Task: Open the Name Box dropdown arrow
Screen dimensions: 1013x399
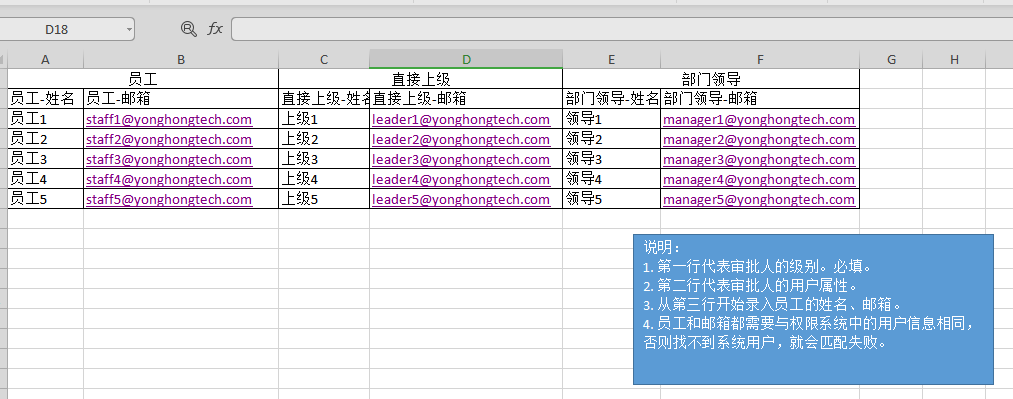Action: click(129, 29)
